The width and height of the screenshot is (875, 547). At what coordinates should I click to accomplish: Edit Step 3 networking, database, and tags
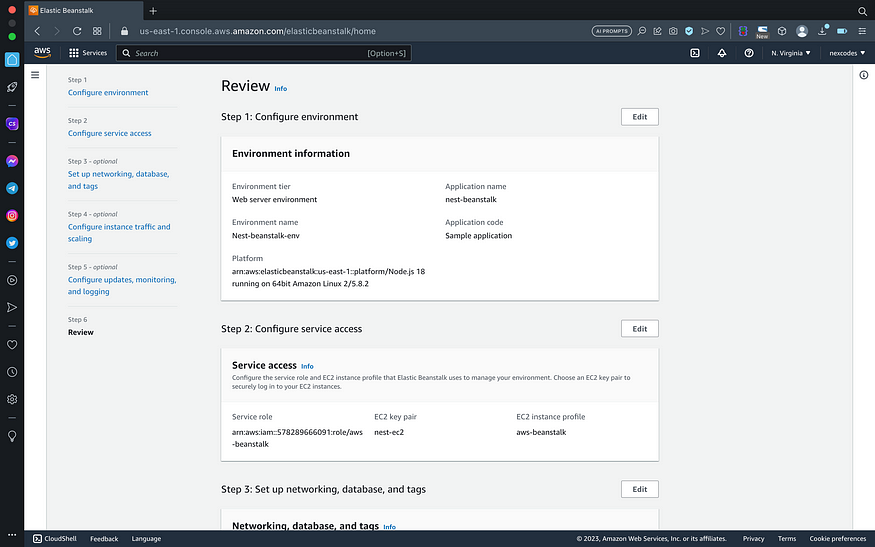(640, 489)
